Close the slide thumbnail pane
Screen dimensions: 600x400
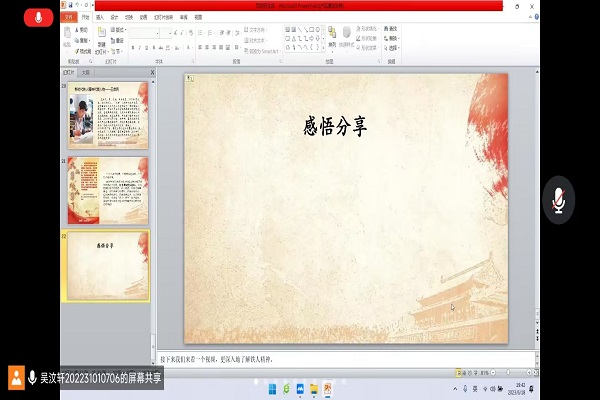click(x=152, y=72)
